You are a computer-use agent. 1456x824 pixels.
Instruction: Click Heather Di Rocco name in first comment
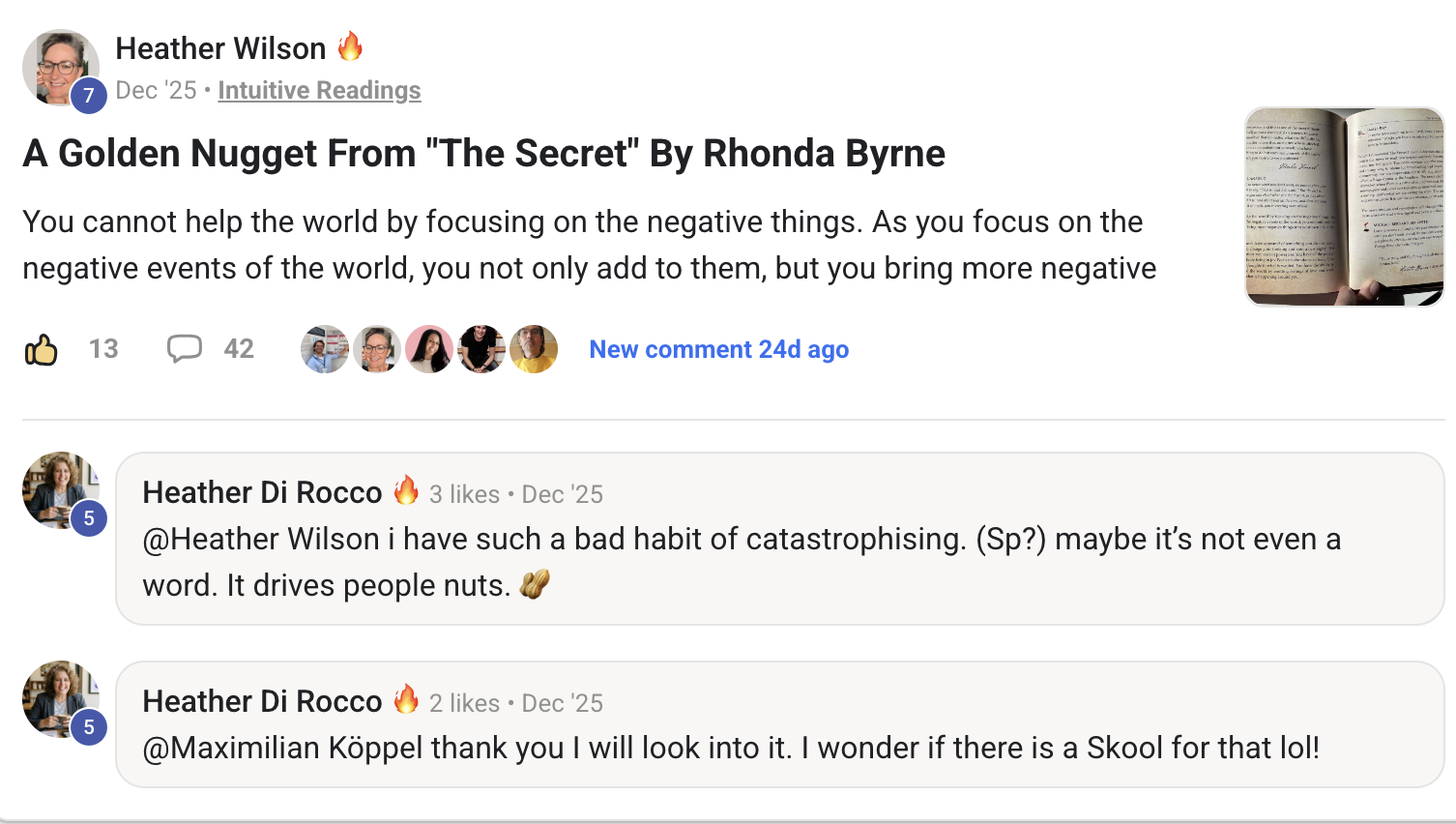[262, 492]
